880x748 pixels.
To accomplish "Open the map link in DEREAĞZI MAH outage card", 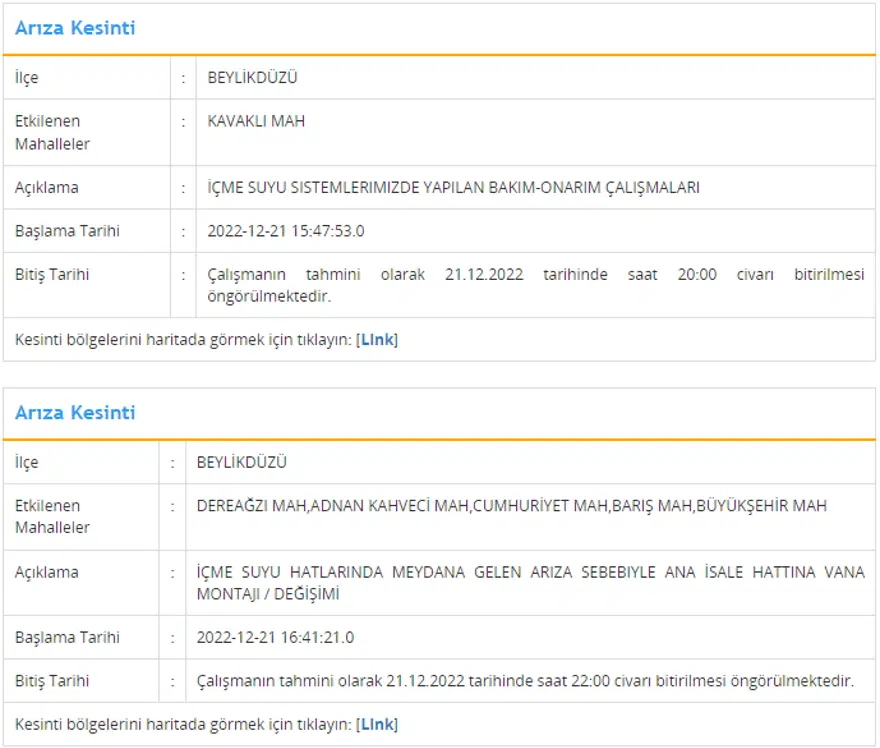I will pyautogui.click(x=377, y=724).
